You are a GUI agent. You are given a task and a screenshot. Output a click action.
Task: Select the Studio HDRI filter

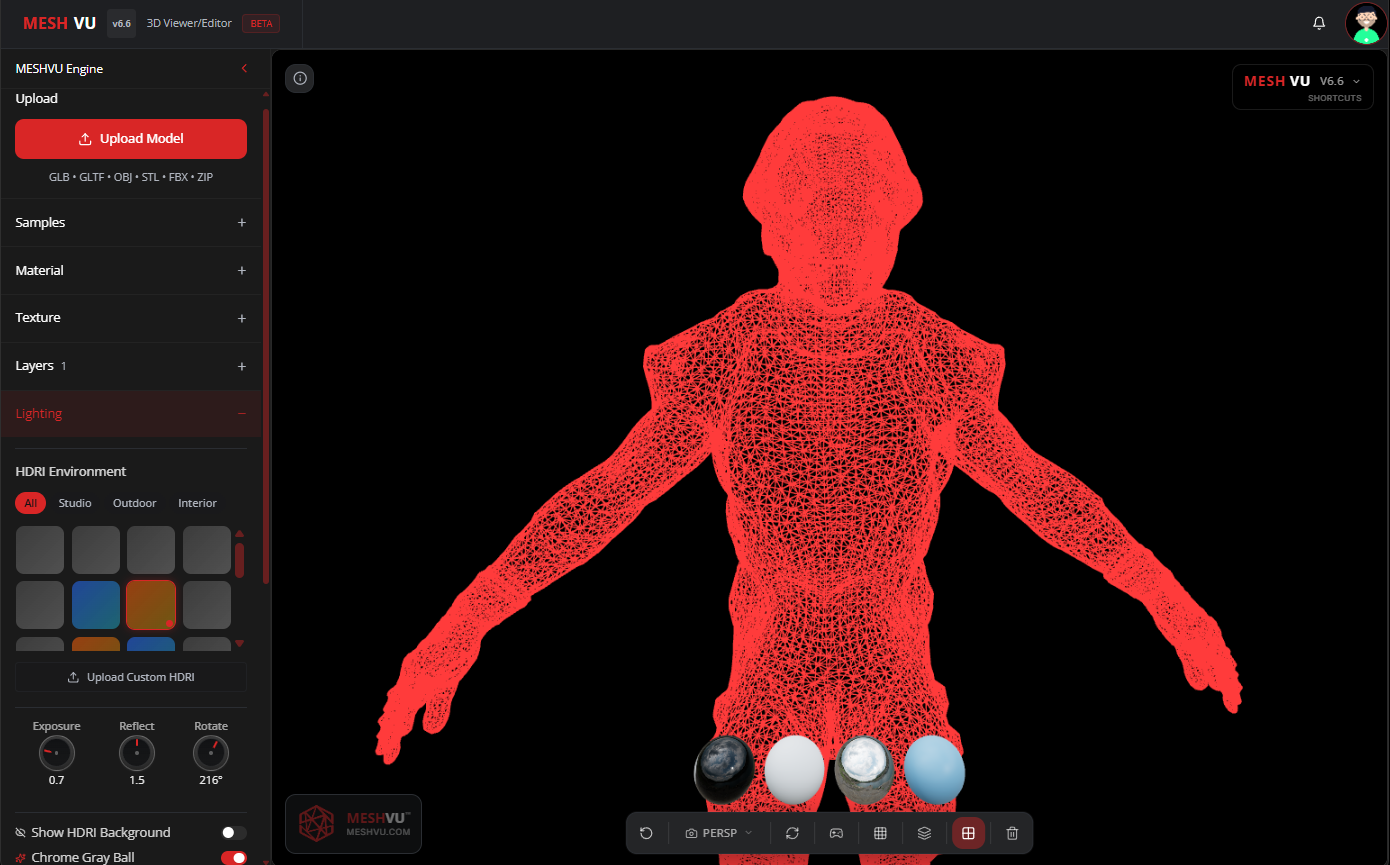point(75,503)
